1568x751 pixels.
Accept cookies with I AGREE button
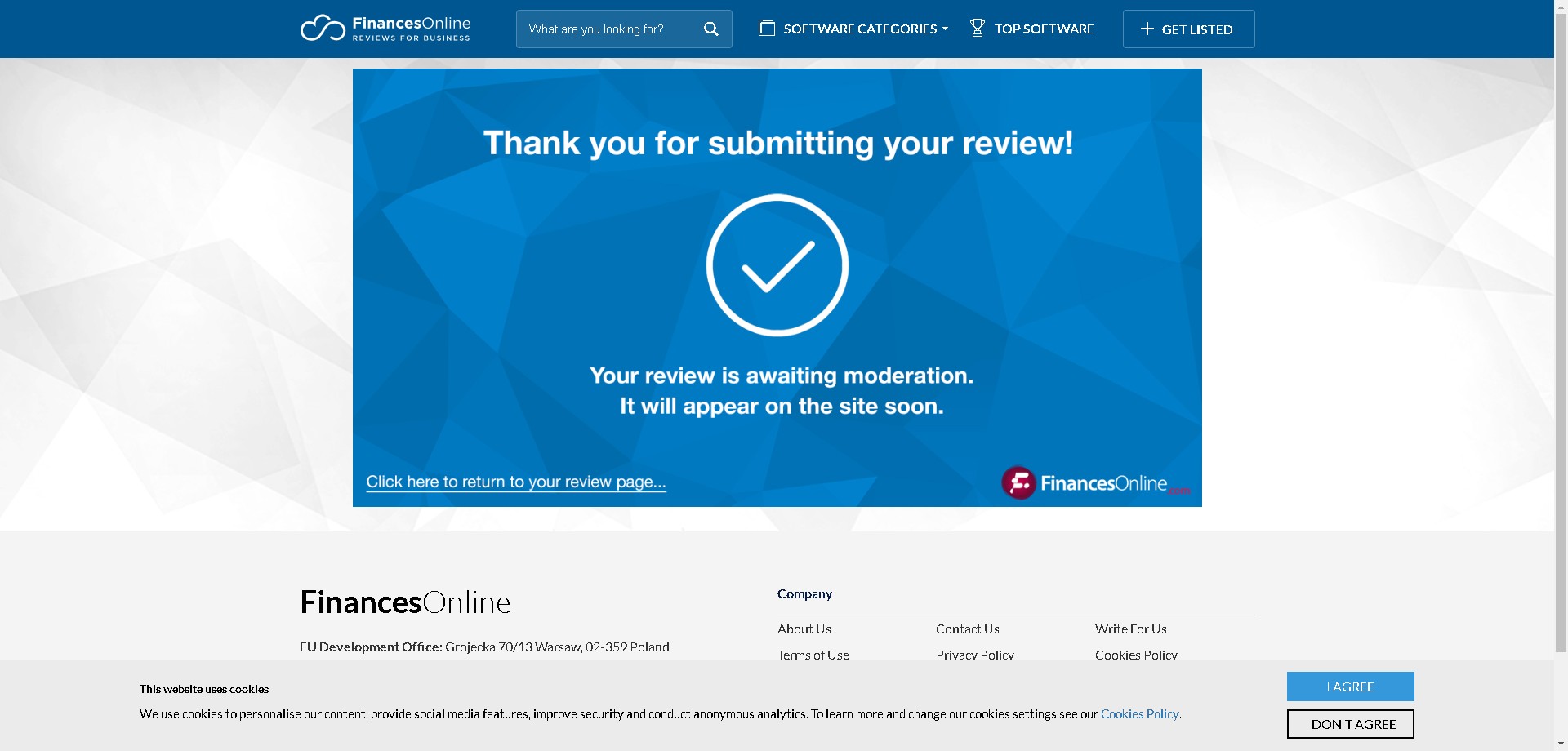click(1351, 687)
